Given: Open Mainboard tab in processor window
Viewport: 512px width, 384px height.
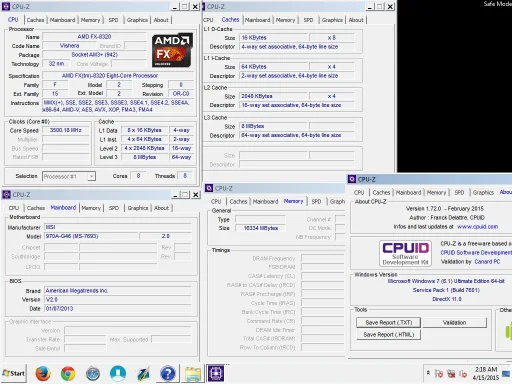Looking at the screenshot, I should (x=62, y=20).
